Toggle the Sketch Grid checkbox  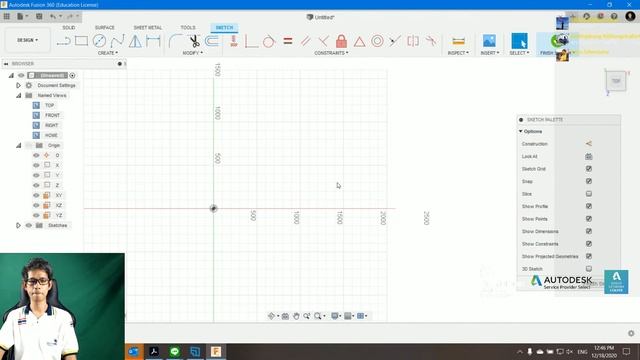coord(589,169)
